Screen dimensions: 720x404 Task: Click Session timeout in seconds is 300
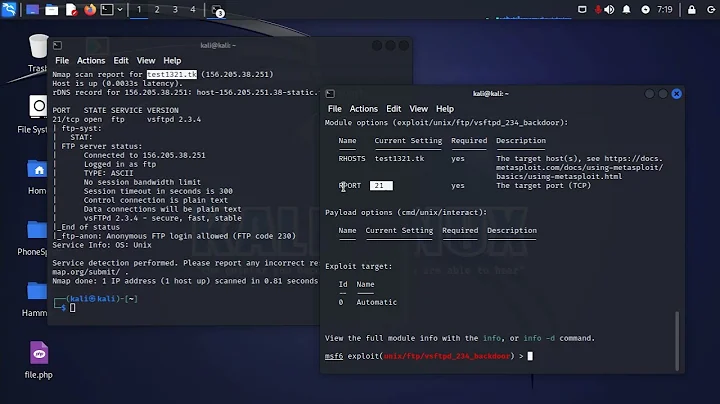[158, 191]
